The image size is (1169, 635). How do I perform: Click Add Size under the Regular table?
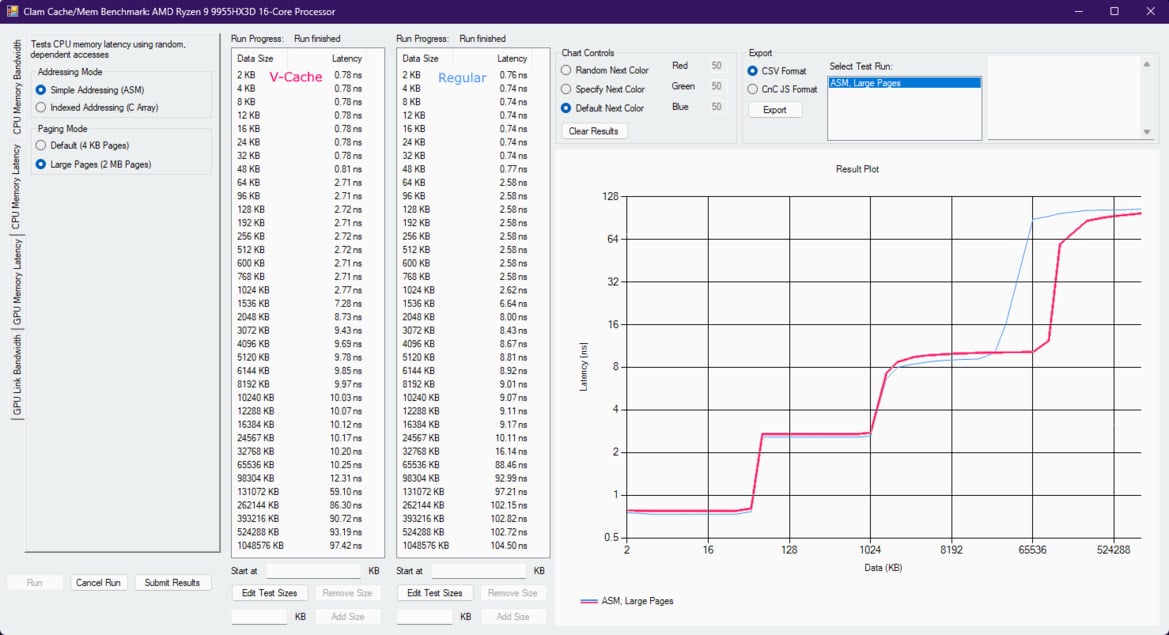click(x=513, y=617)
